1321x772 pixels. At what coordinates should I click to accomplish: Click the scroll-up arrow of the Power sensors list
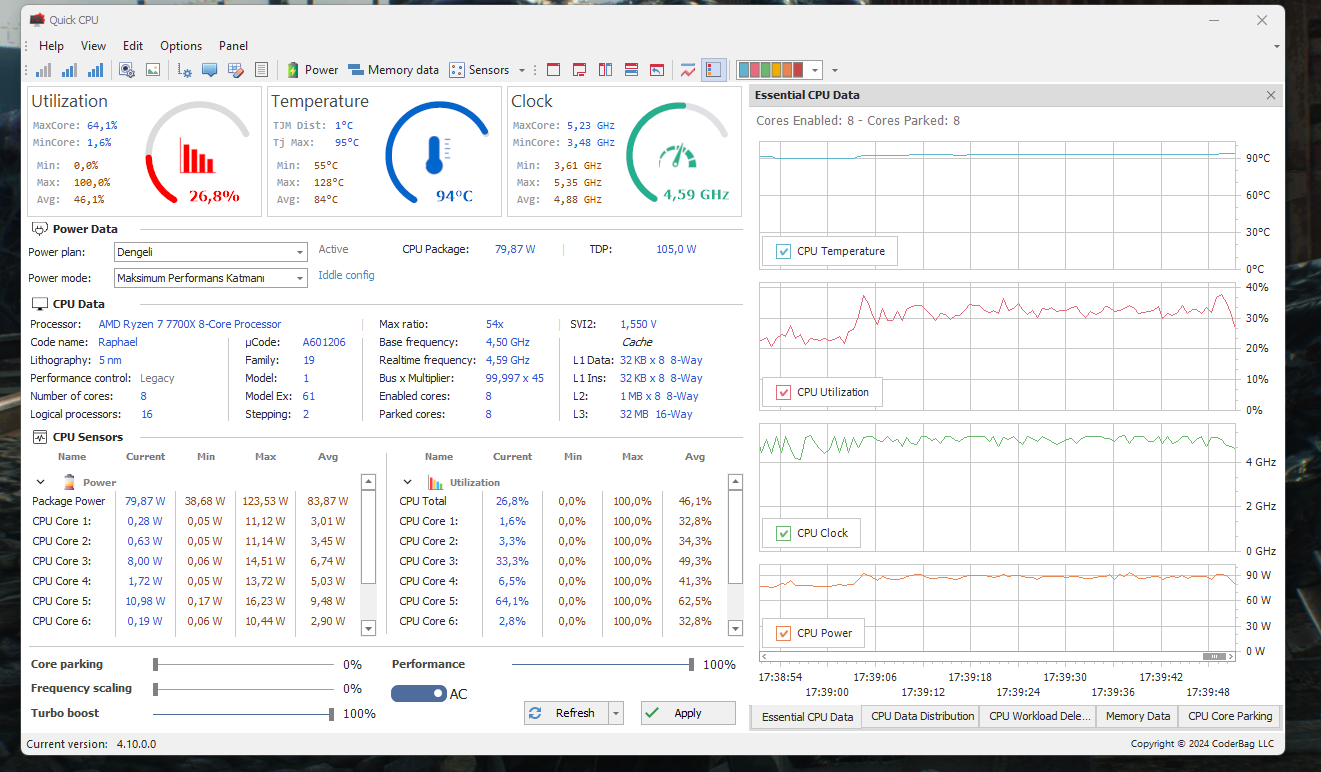pos(368,482)
